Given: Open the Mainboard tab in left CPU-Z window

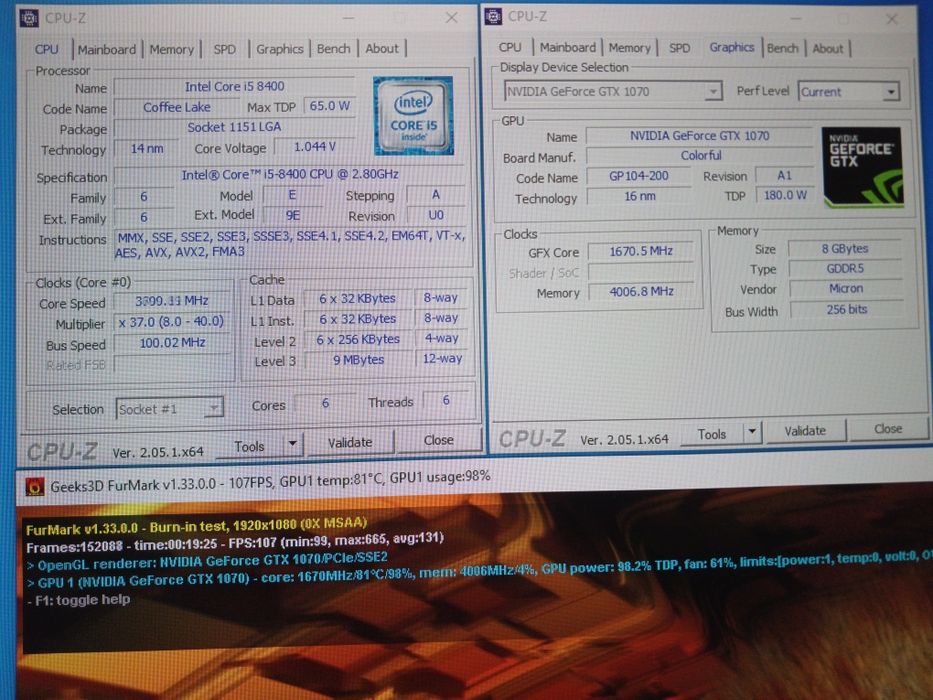Looking at the screenshot, I should pos(107,49).
